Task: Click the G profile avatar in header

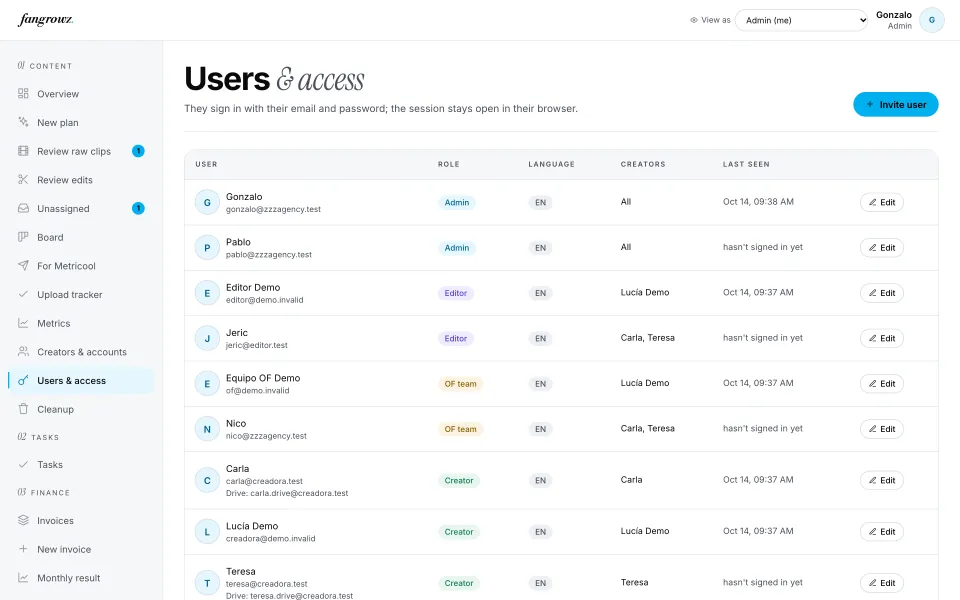Action: pyautogui.click(x=931, y=20)
